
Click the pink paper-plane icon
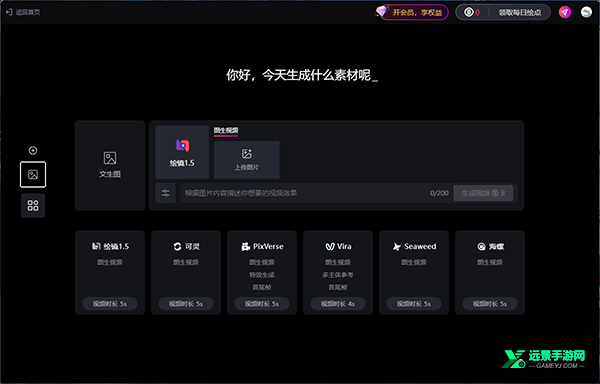(565, 12)
